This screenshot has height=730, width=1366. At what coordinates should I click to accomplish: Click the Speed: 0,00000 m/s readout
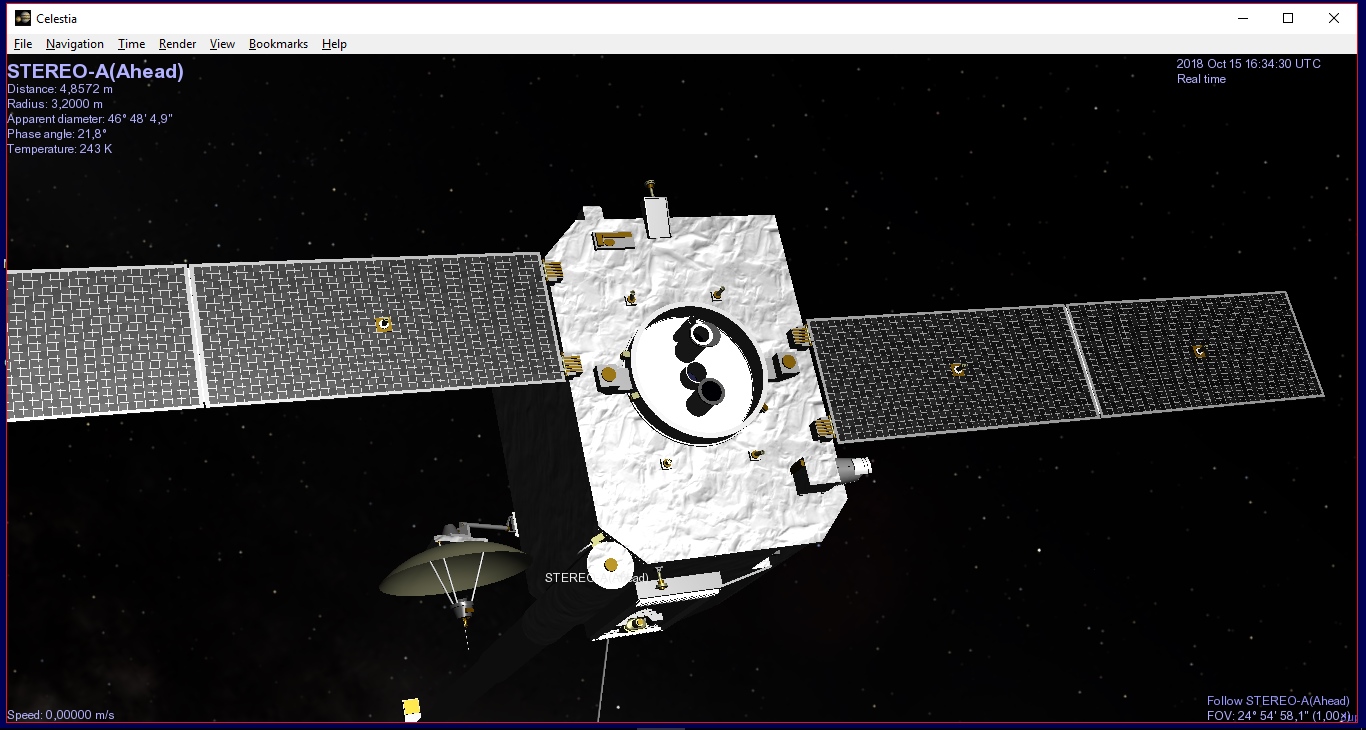(x=61, y=715)
